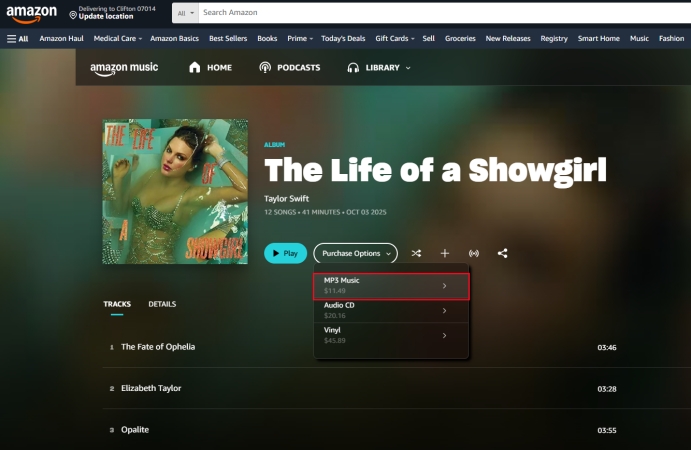Viewport: 691px width, 450px height.
Task: Open the Vinyl chevron
Action: (444, 335)
